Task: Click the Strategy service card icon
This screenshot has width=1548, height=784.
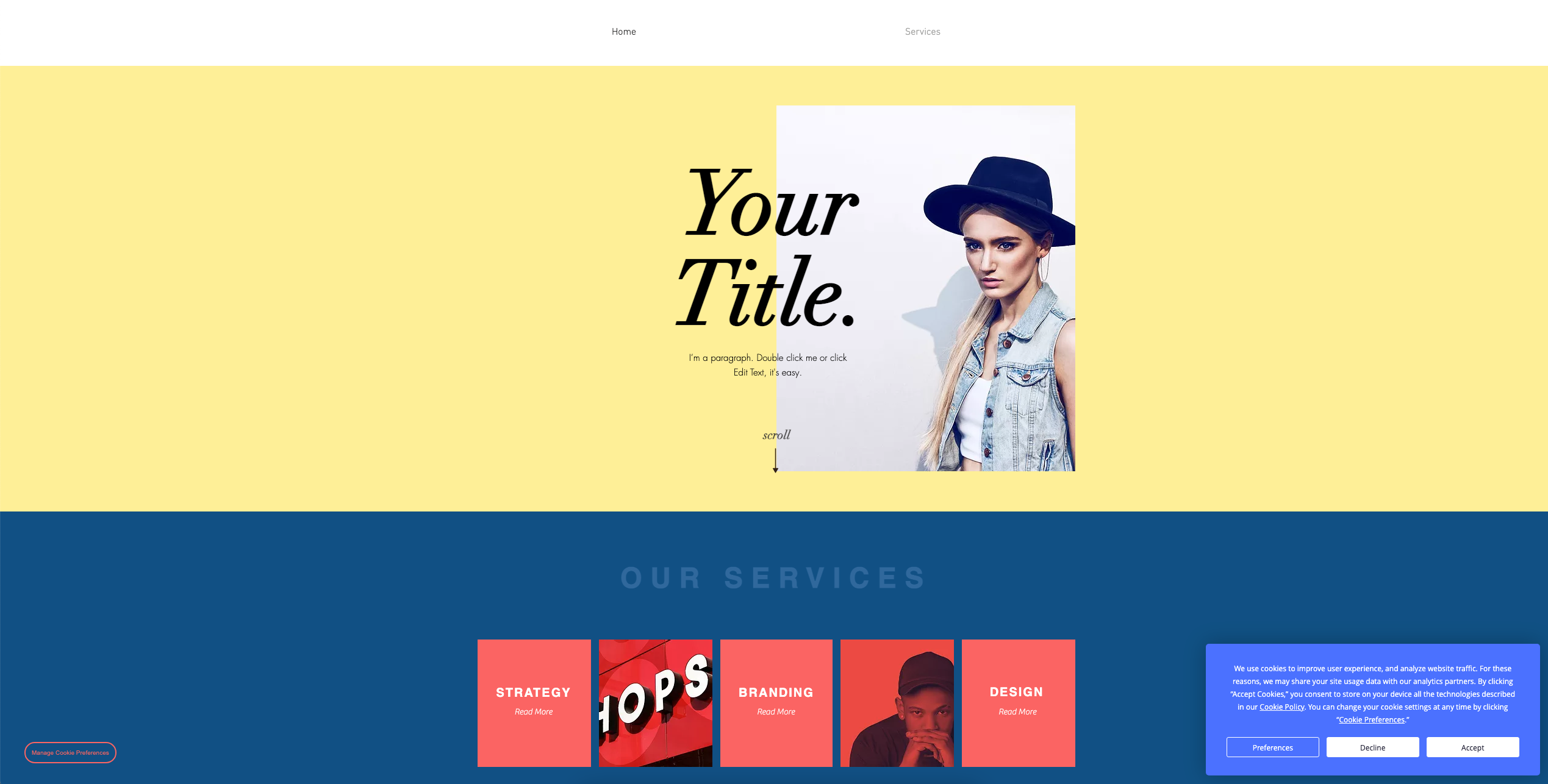Action: click(x=533, y=700)
